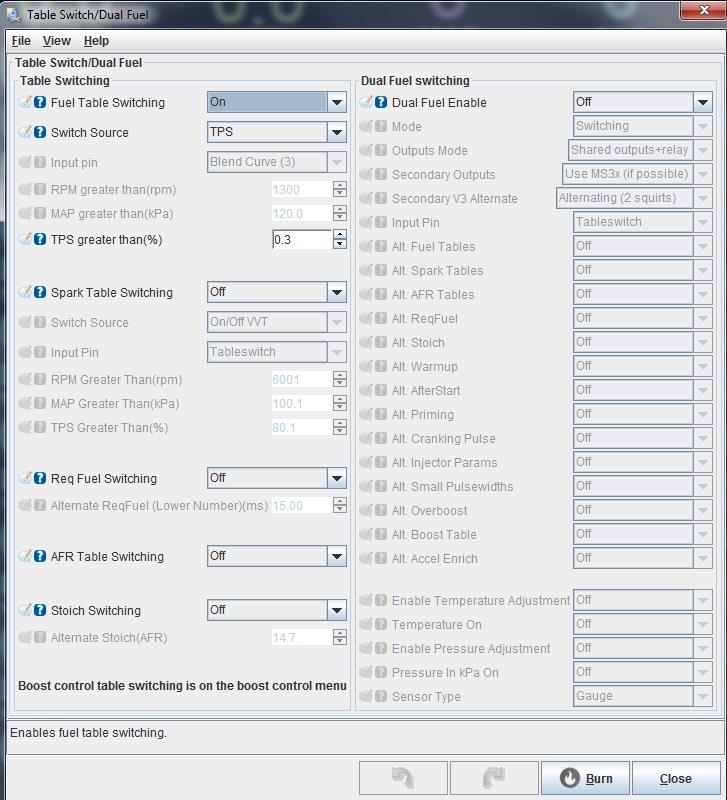This screenshot has width=727, height=800.
Task: Click the 'Table Switching' group title
Action: (x=65, y=81)
